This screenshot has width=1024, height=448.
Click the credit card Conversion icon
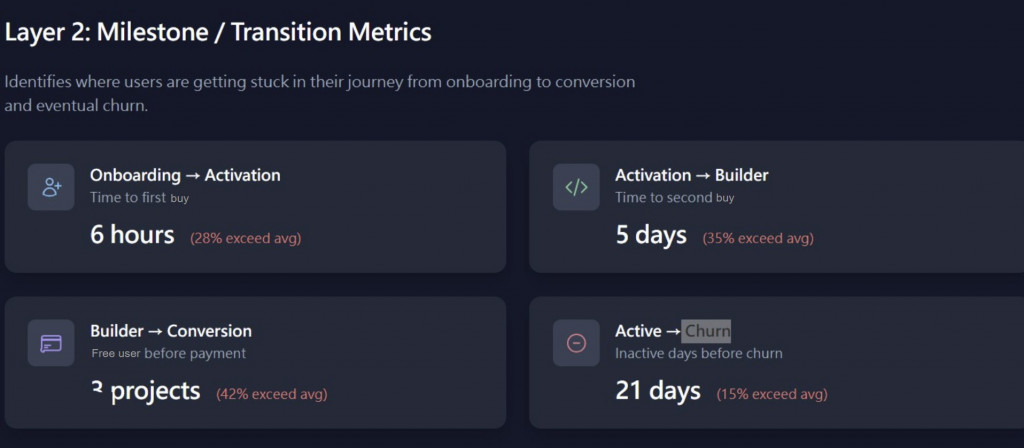[51, 343]
